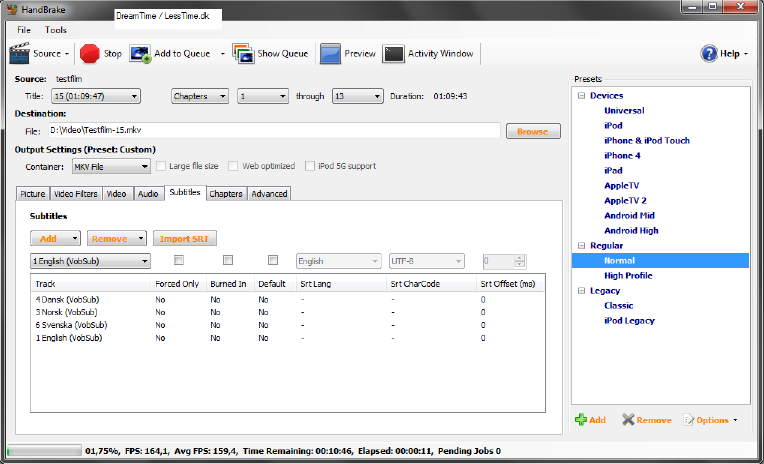Open the Chapters mode dropdown
This screenshot has height=464, width=764.
click(x=200, y=96)
